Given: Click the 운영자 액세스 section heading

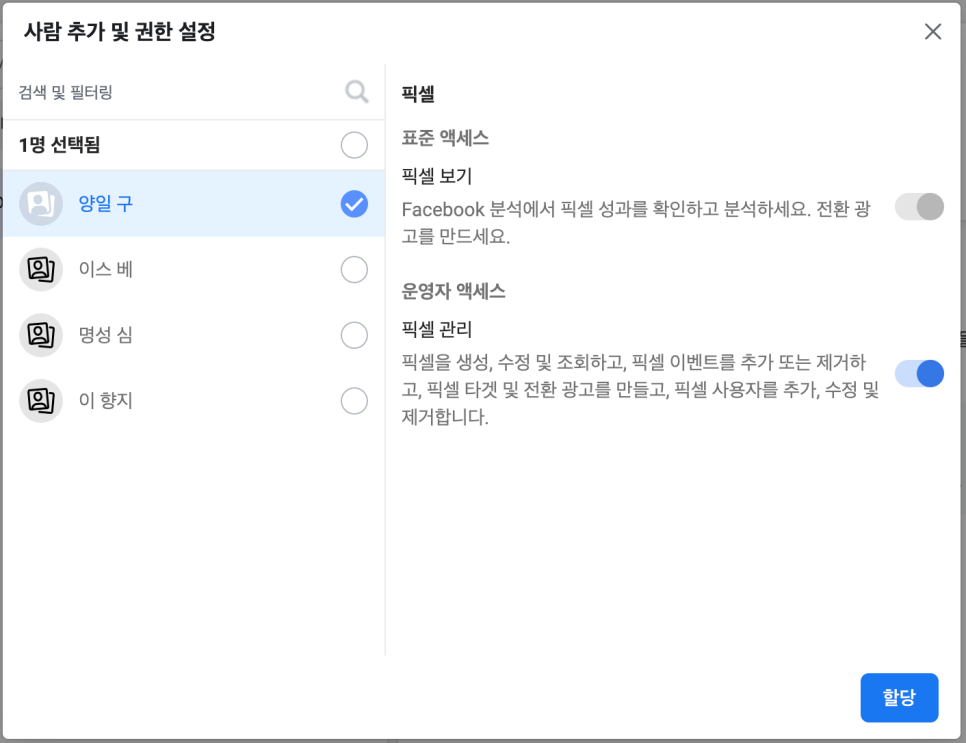Looking at the screenshot, I should [x=453, y=291].
